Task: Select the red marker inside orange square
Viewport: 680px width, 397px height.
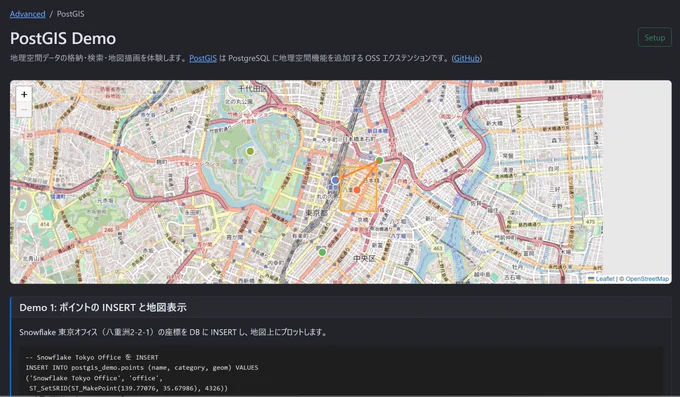Action: (357, 190)
